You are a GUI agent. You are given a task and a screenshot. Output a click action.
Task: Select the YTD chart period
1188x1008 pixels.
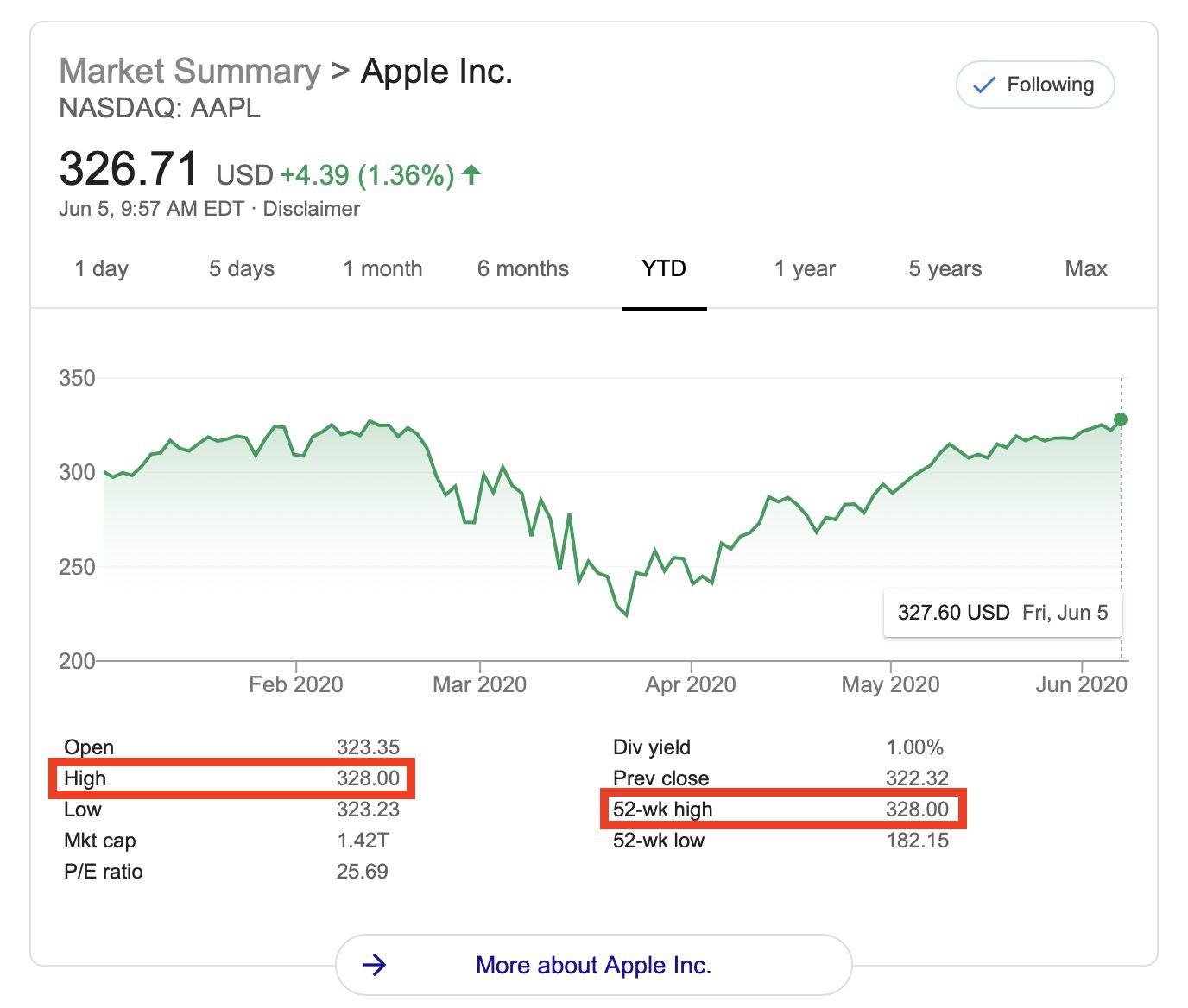click(663, 268)
